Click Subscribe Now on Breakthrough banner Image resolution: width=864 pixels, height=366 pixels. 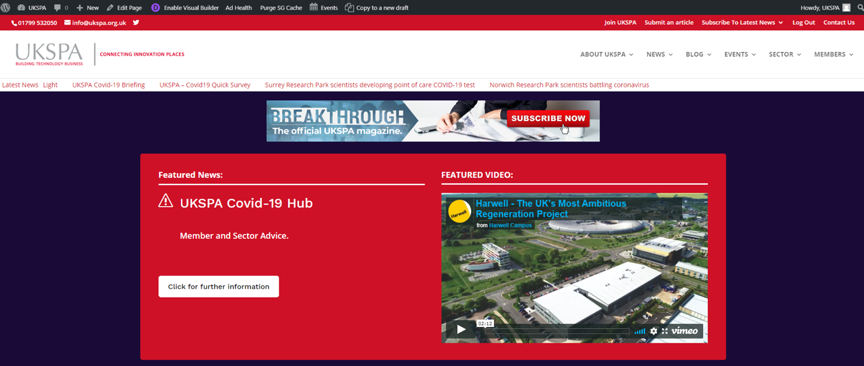(548, 119)
